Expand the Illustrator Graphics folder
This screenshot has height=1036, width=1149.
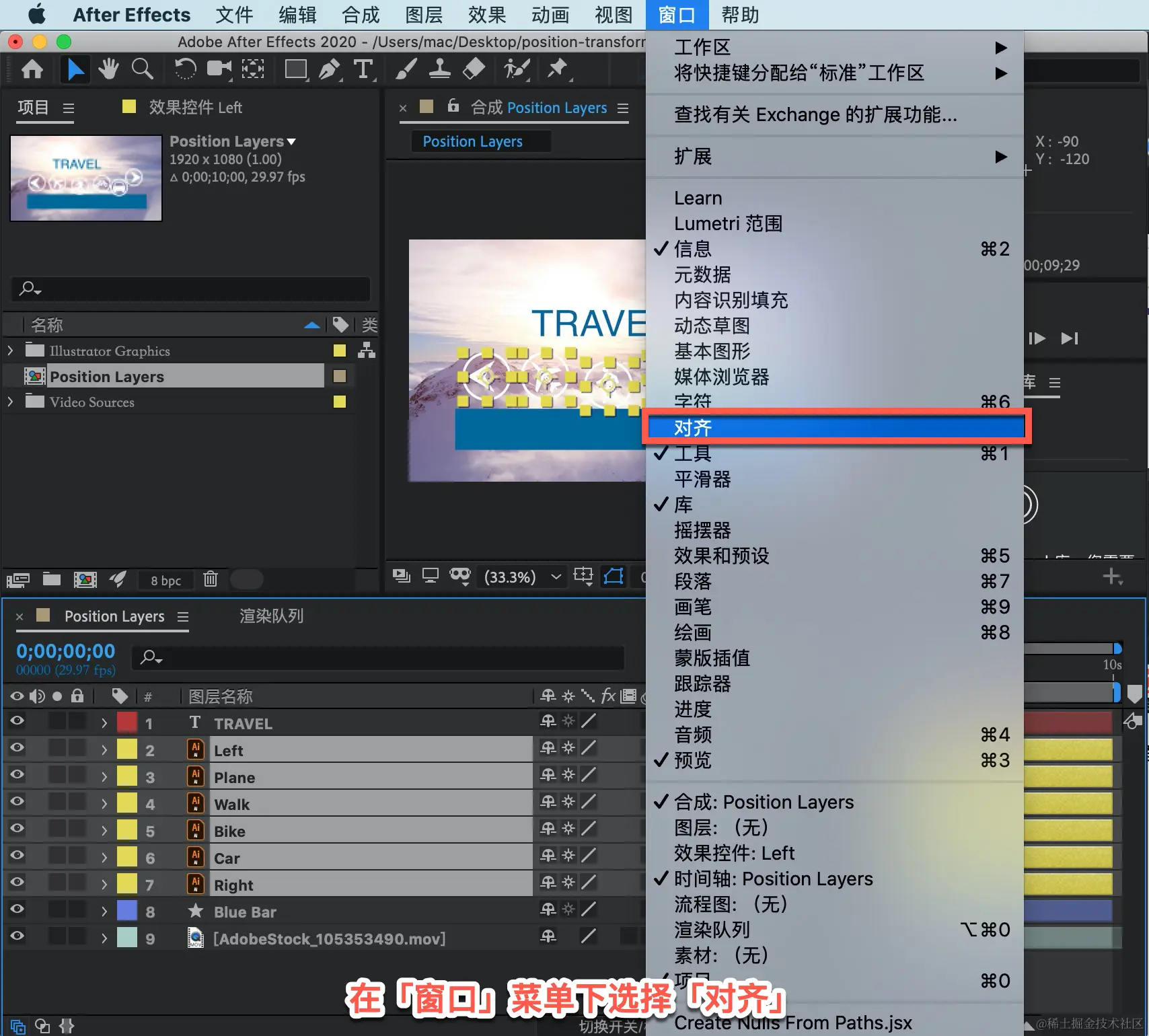10,350
